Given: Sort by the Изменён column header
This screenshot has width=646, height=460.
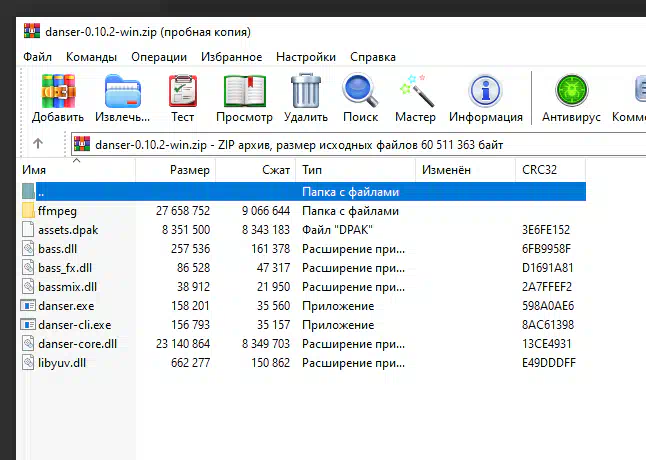Looking at the screenshot, I should 466,170.
